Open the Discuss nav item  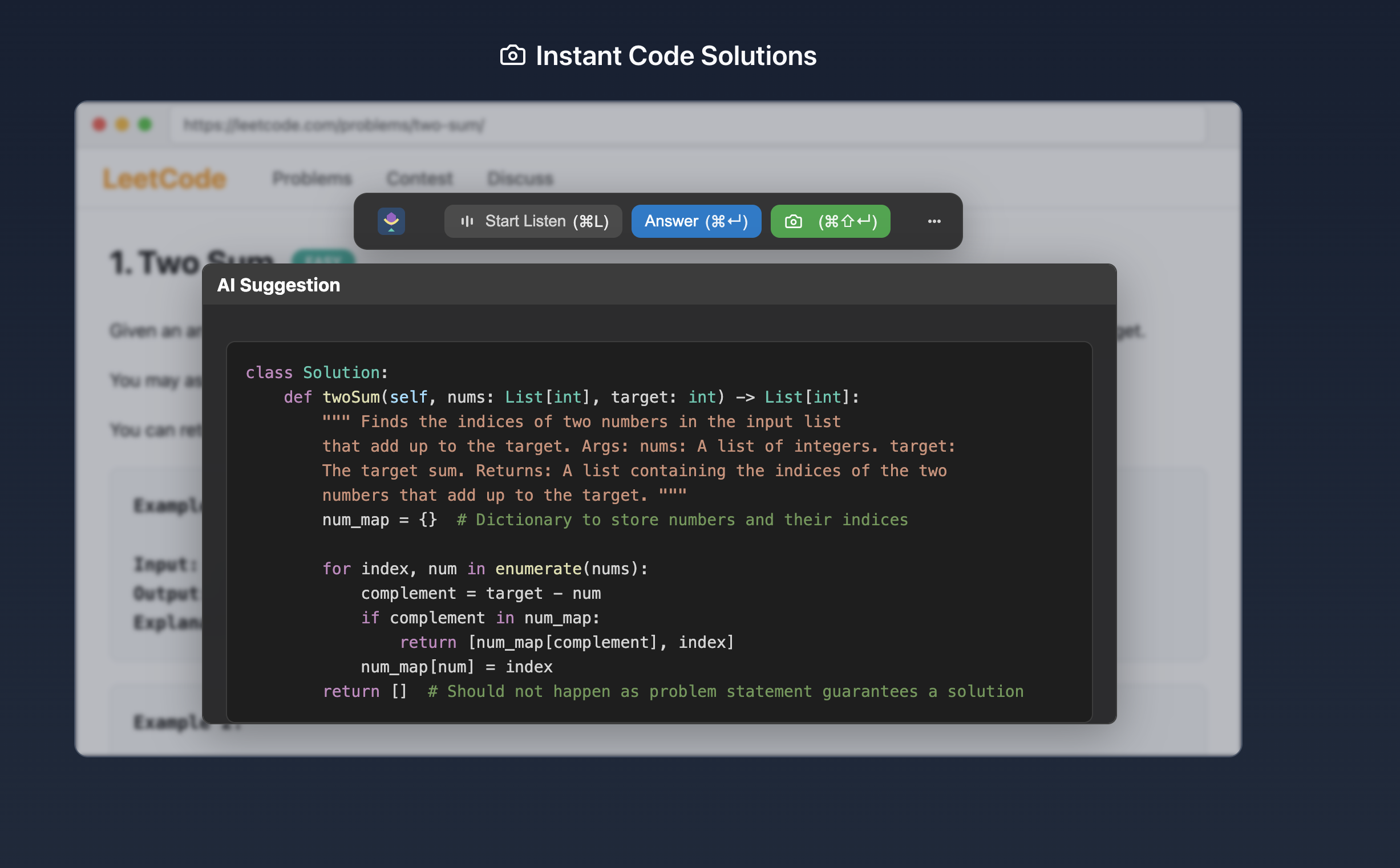point(520,179)
